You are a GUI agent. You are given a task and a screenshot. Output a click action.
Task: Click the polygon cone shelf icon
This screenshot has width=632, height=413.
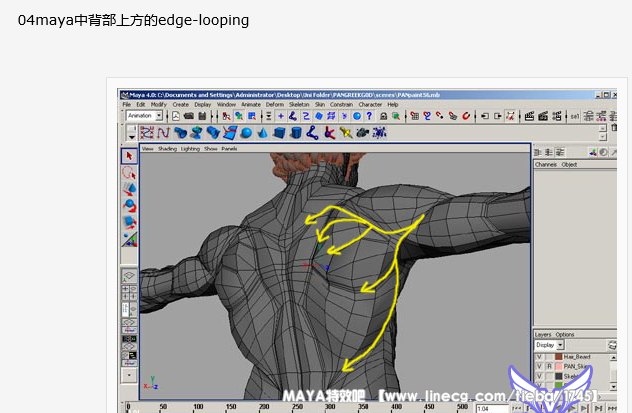263,132
